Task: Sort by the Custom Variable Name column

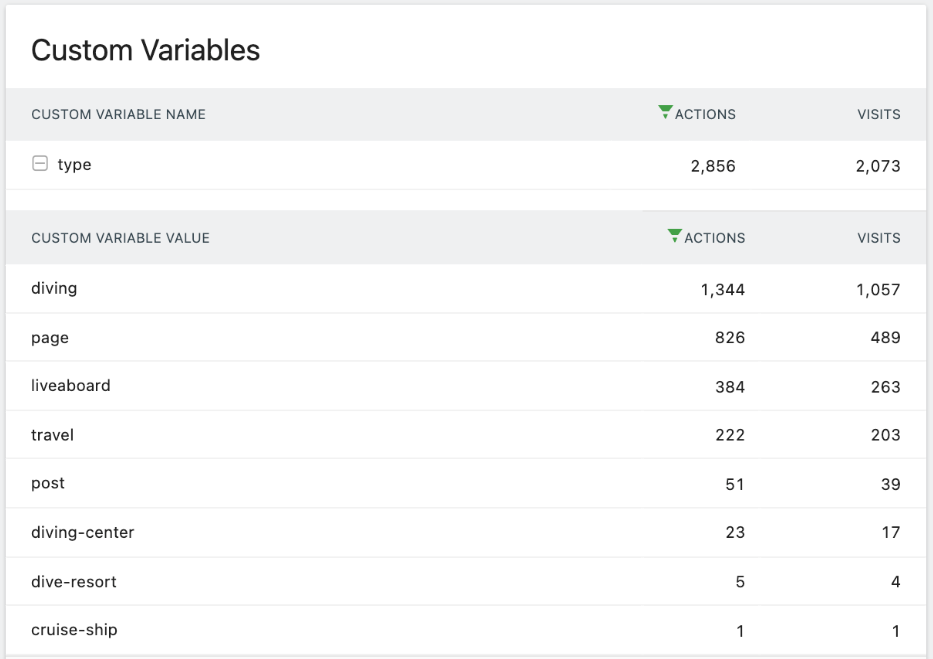Action: point(118,114)
